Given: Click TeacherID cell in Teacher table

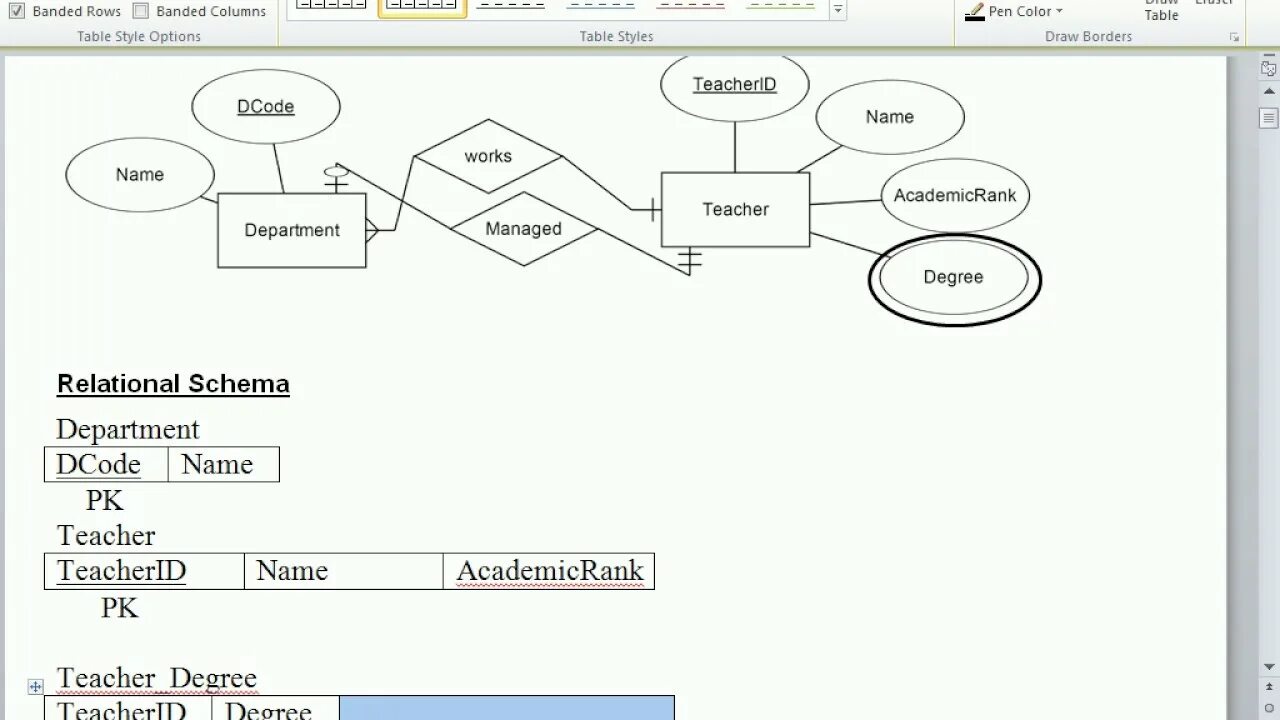Looking at the screenshot, I should [x=144, y=571].
